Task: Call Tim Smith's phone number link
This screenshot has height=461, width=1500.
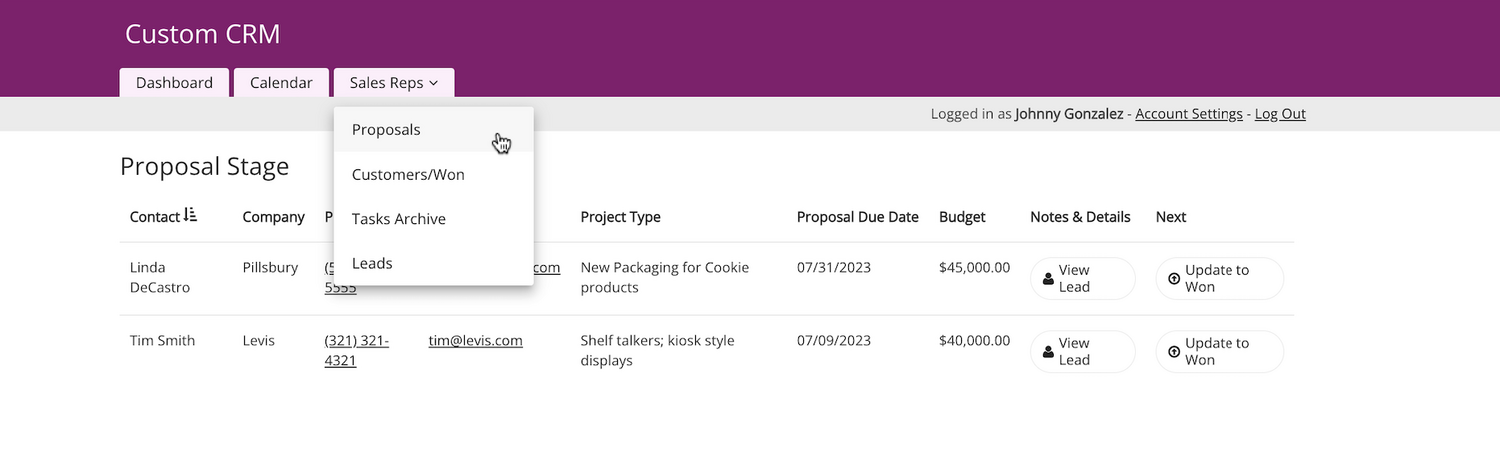Action: (356, 350)
